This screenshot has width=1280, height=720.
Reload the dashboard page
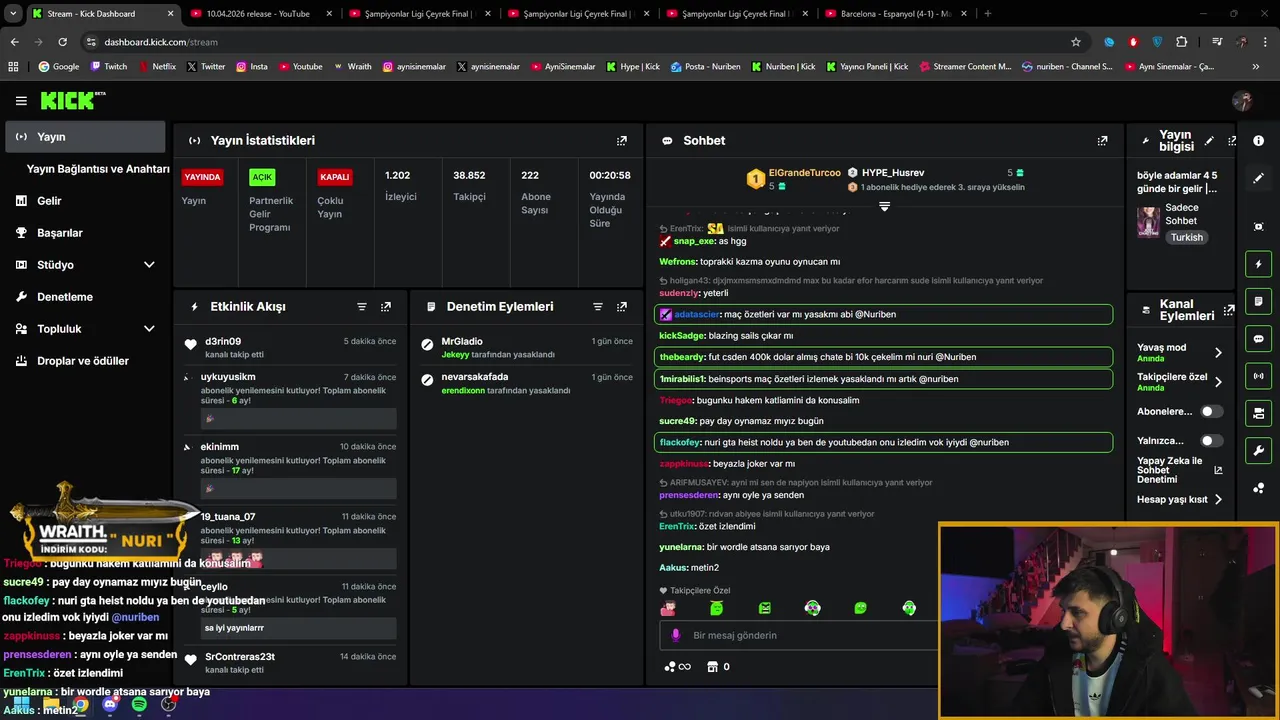click(62, 42)
